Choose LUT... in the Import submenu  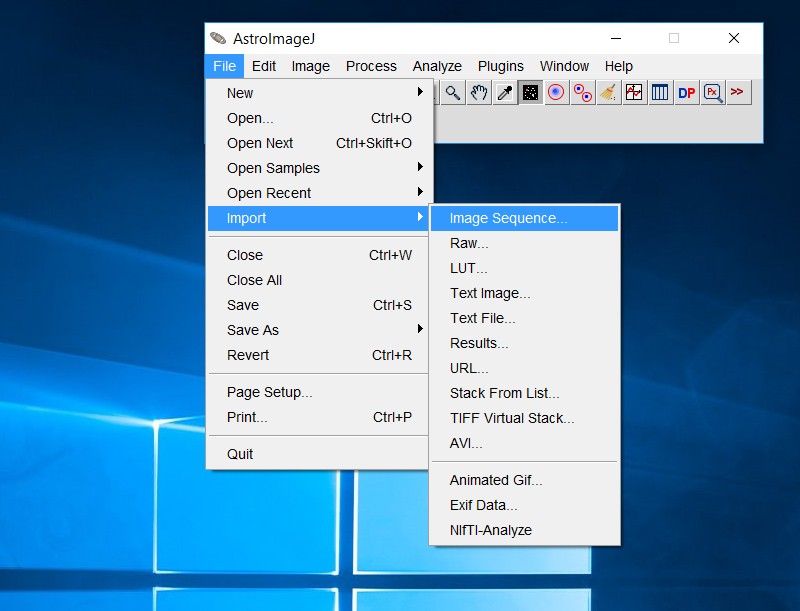[x=524, y=268]
